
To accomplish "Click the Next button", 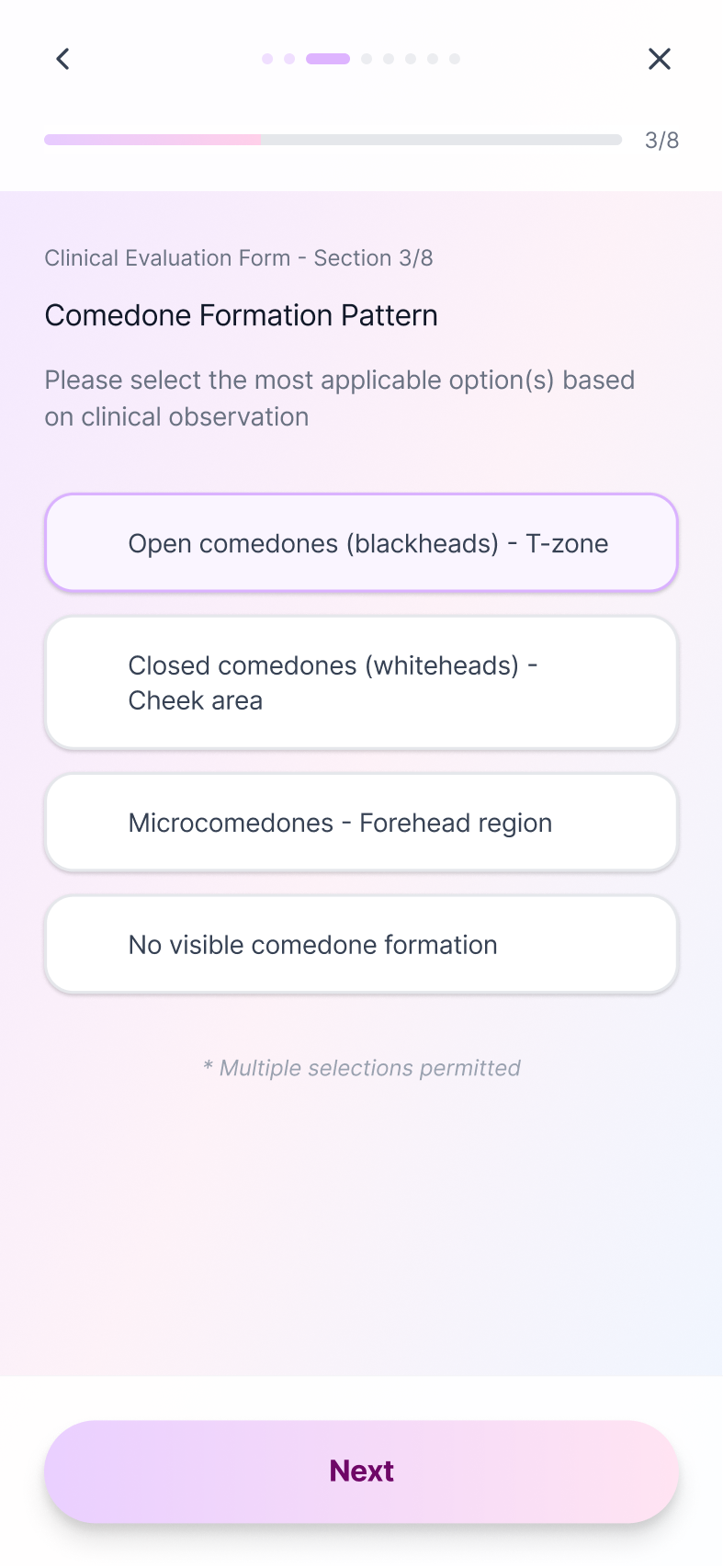I will pos(361,1471).
